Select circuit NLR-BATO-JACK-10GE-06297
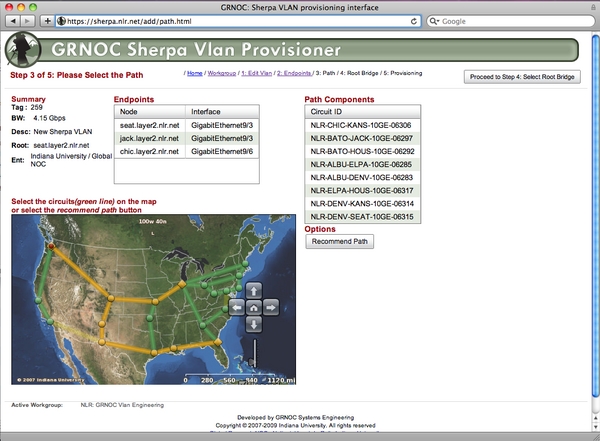 tap(362, 138)
